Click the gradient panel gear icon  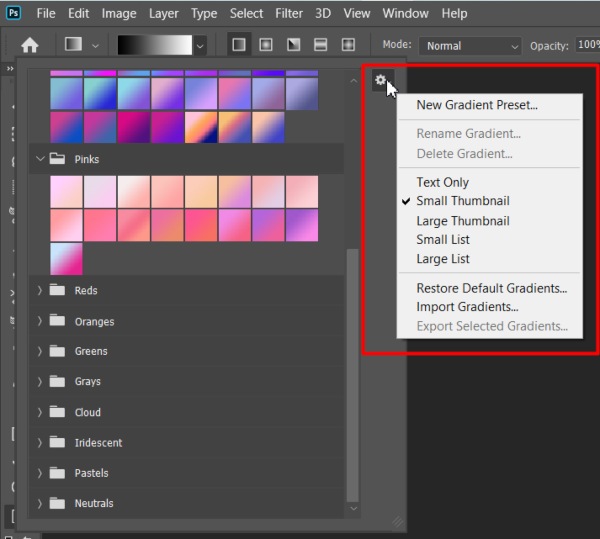(380, 81)
